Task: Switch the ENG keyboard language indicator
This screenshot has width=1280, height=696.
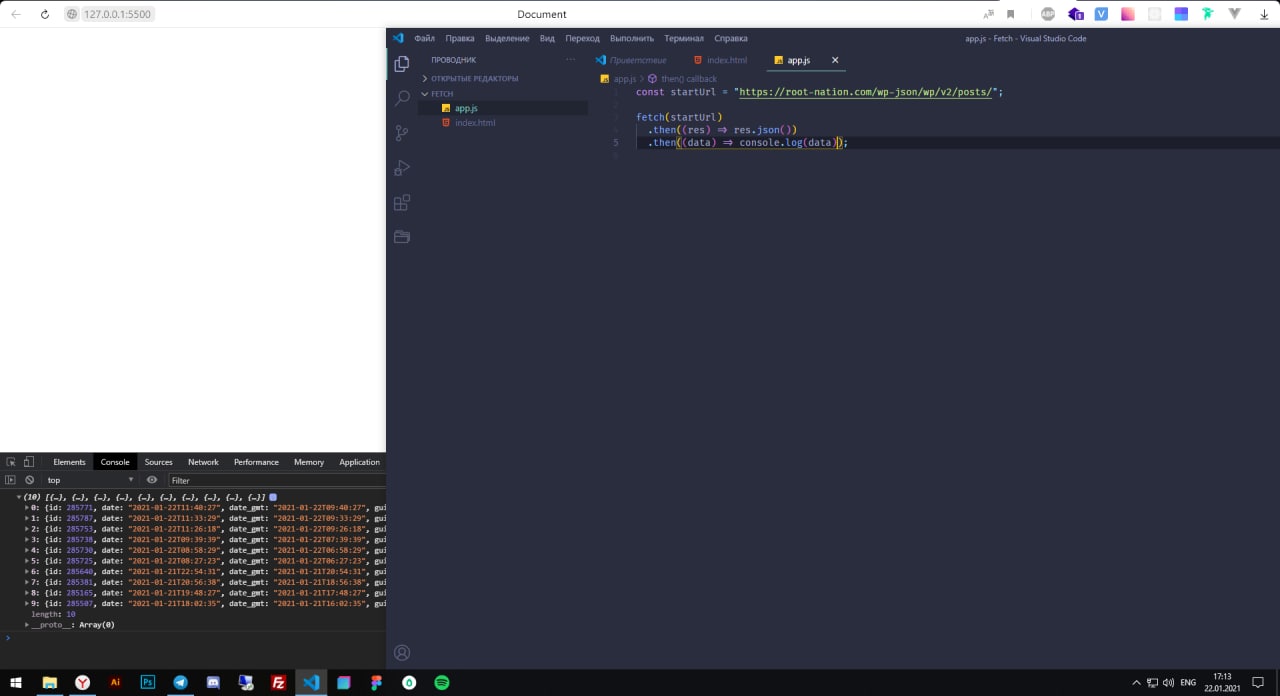Action: (x=1188, y=682)
